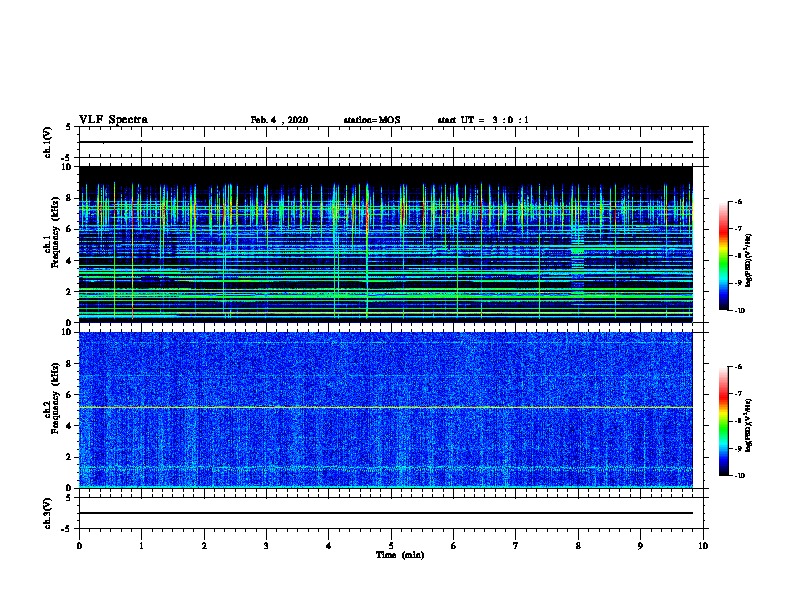The image size is (792, 612).
Task: Click the "8" kHz tick of the ch.2 spectrogram
Action: click(x=69, y=364)
